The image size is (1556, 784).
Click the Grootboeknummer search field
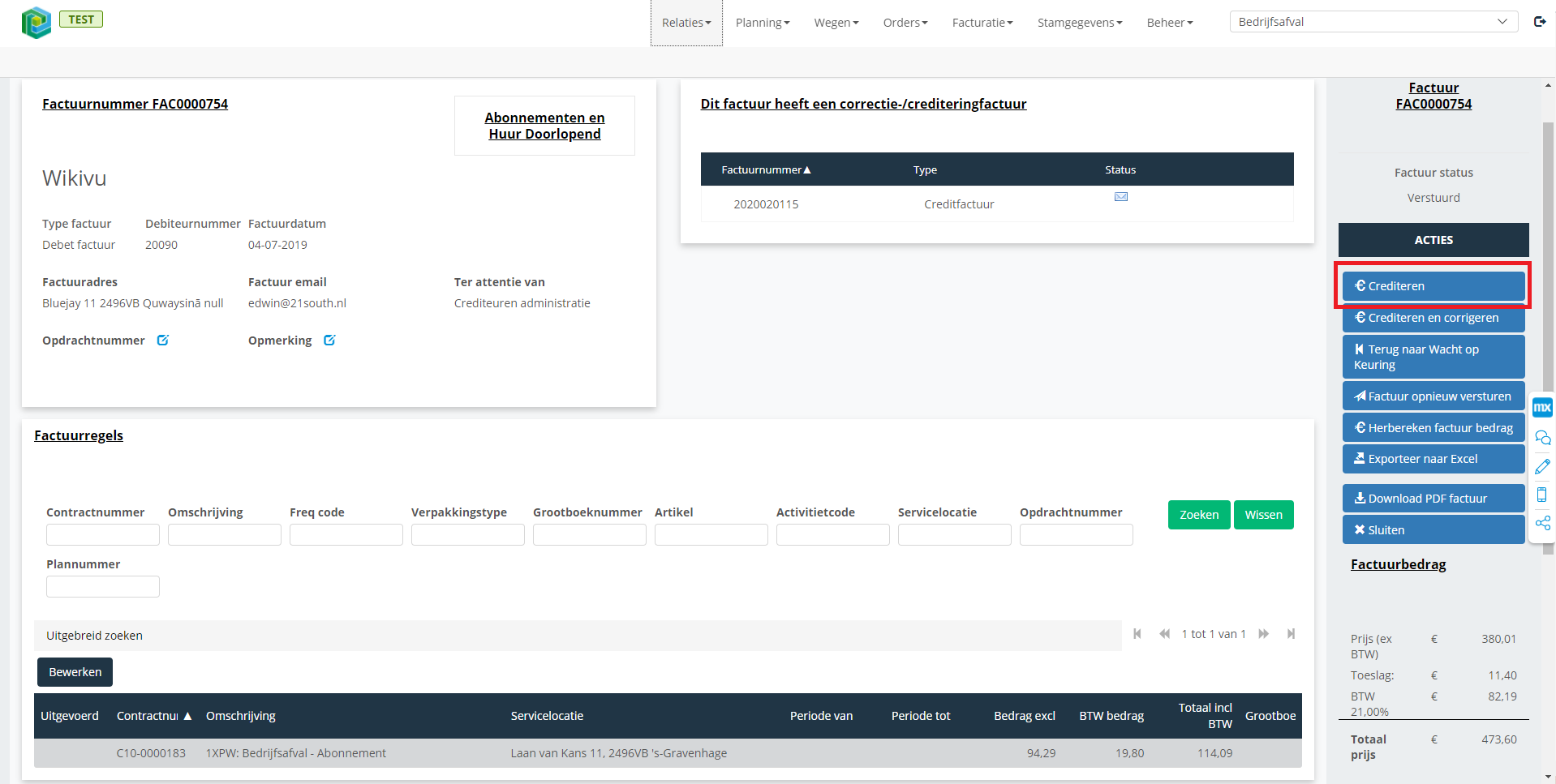click(590, 534)
